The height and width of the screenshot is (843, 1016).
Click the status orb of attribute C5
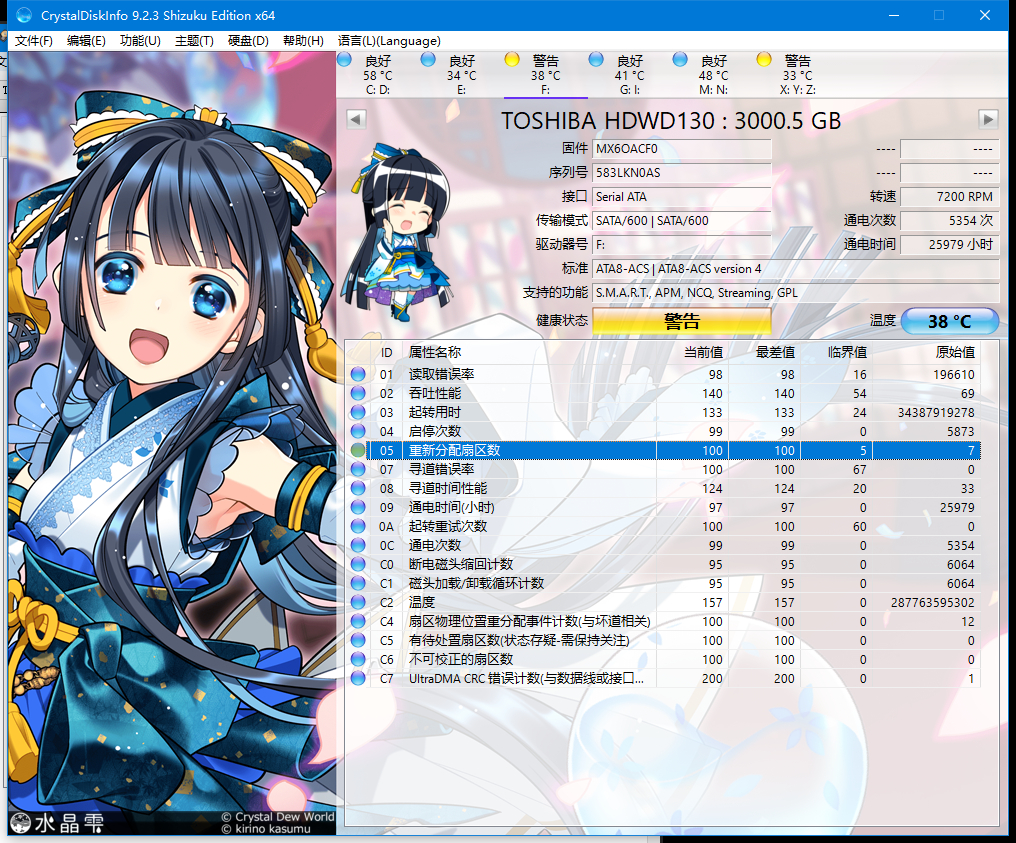click(358, 640)
